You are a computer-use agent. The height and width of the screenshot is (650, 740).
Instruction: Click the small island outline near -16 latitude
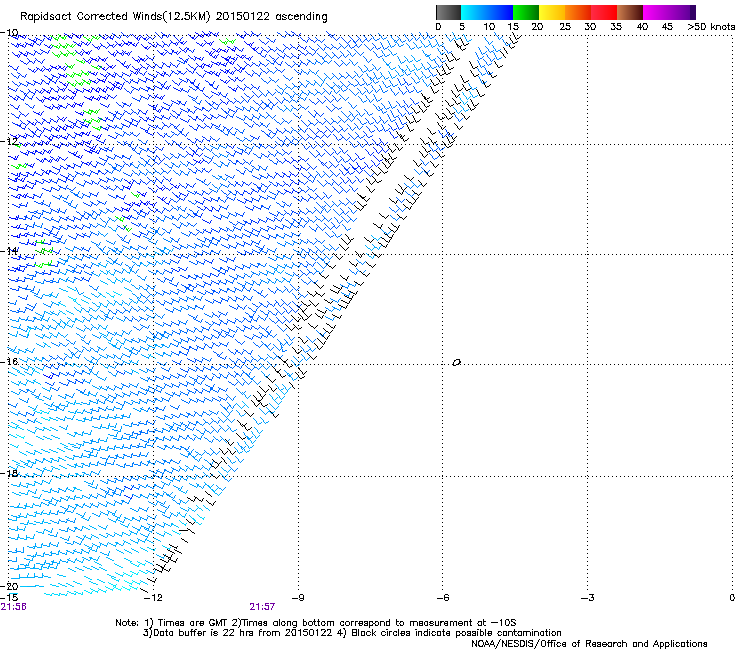coord(456,363)
